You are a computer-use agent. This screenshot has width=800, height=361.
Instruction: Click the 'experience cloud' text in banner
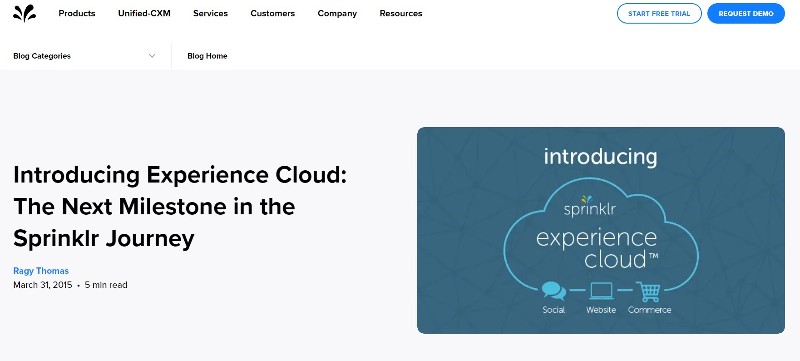click(598, 249)
